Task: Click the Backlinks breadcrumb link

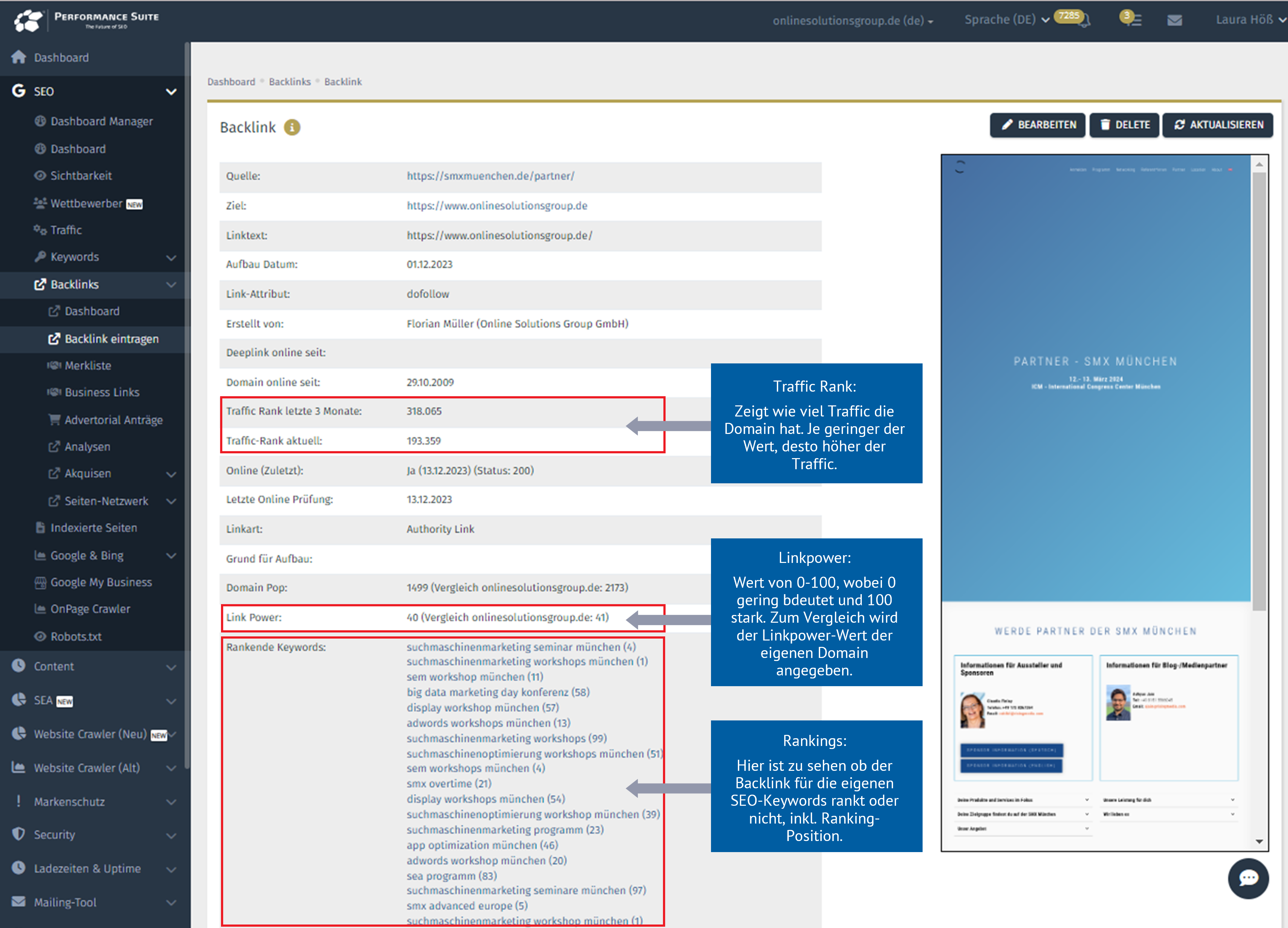Action: point(290,82)
